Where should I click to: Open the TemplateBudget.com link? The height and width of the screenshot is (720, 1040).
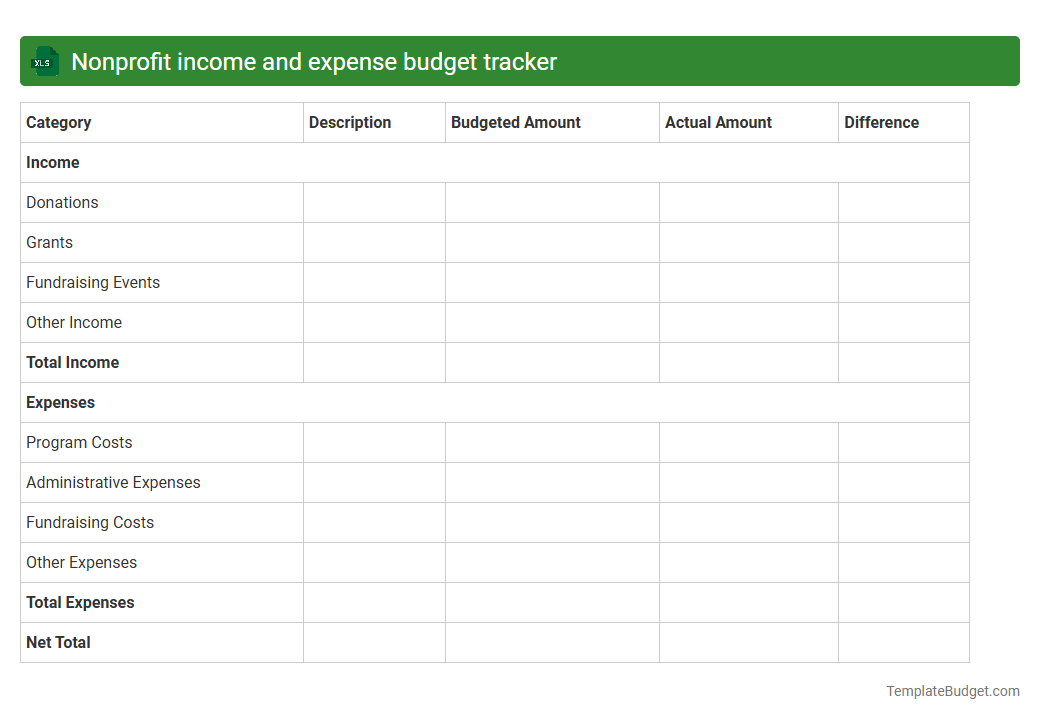pos(952,690)
